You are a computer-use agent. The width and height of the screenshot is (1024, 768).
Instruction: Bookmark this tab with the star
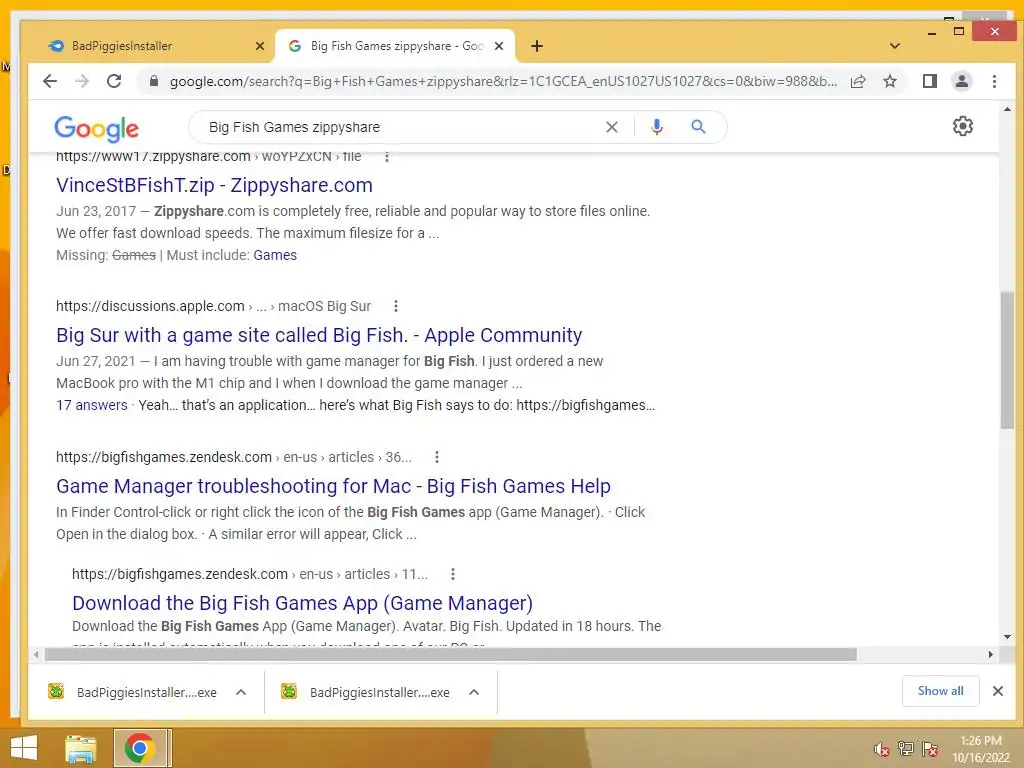tap(889, 81)
